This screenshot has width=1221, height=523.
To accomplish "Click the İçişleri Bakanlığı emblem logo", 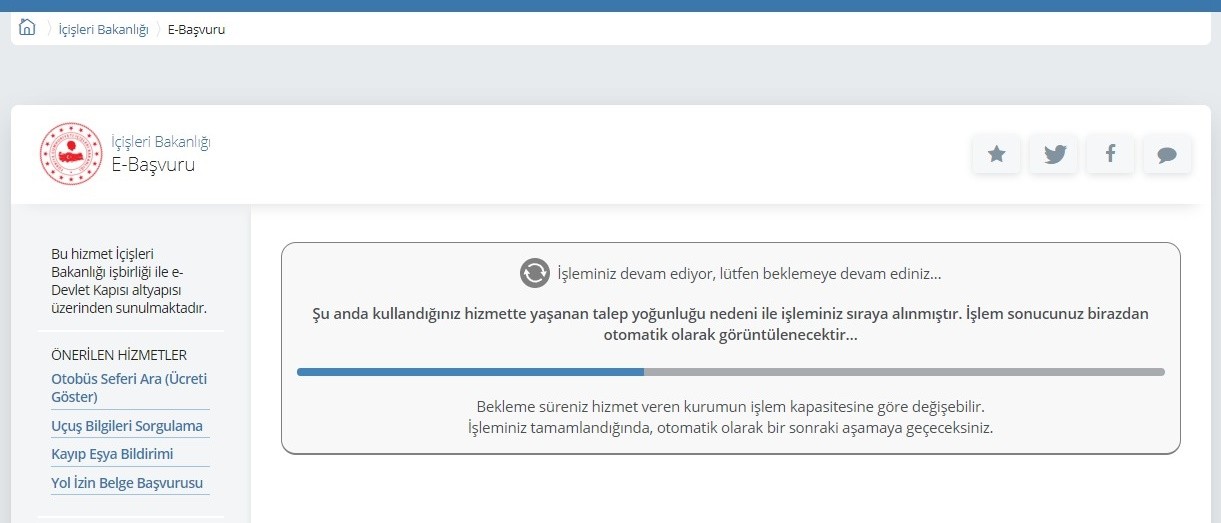I will (x=71, y=154).
